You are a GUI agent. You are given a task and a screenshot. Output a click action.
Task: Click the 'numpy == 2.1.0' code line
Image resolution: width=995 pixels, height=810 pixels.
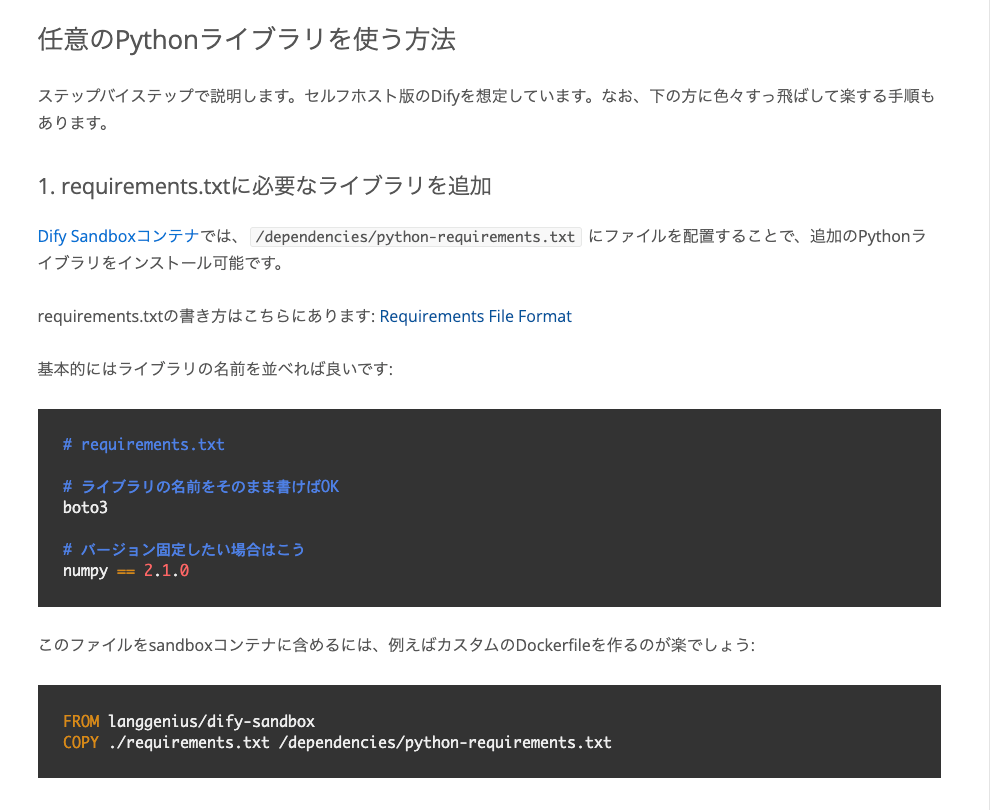[126, 570]
